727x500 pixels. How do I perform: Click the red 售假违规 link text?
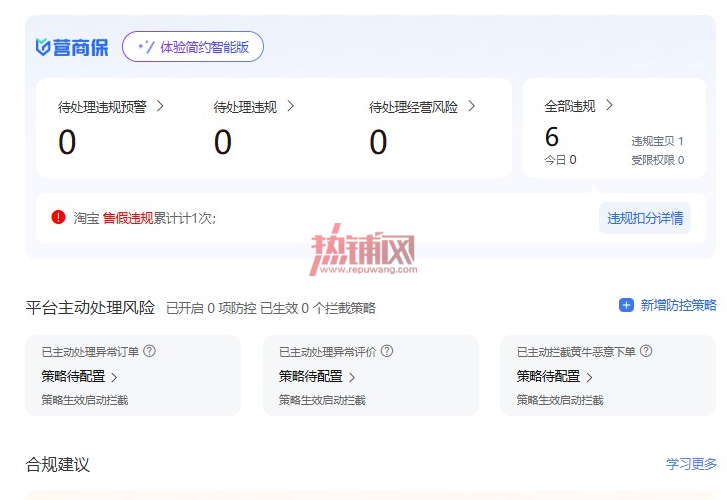tap(128, 218)
